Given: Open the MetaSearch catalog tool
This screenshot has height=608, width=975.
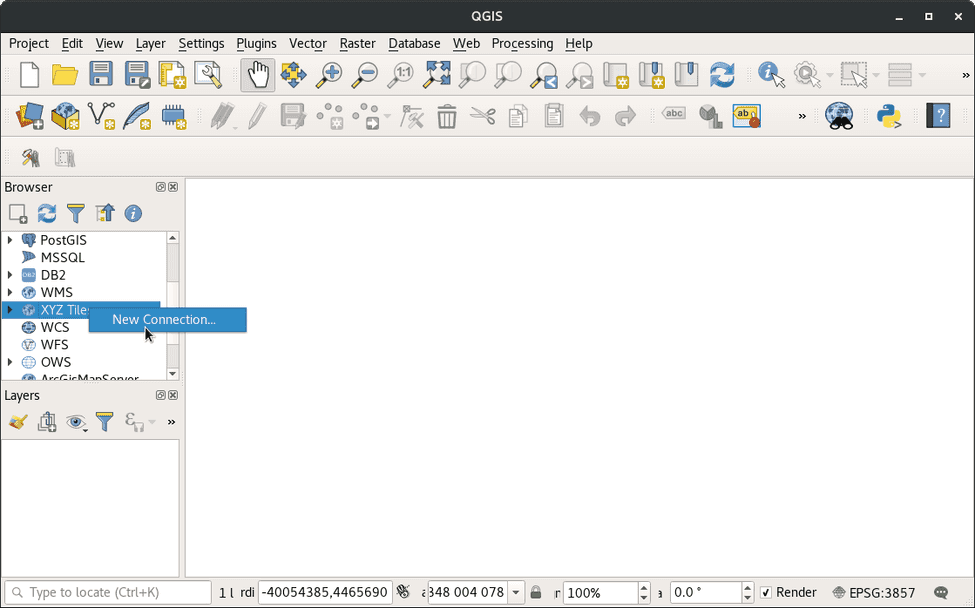Looking at the screenshot, I should 840,116.
